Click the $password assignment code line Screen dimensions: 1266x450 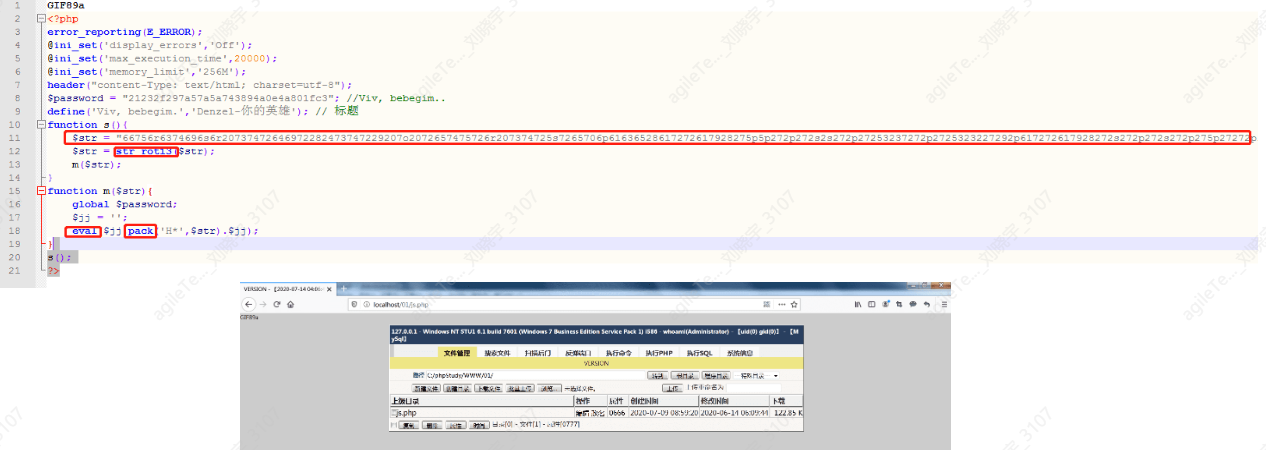(x=246, y=98)
